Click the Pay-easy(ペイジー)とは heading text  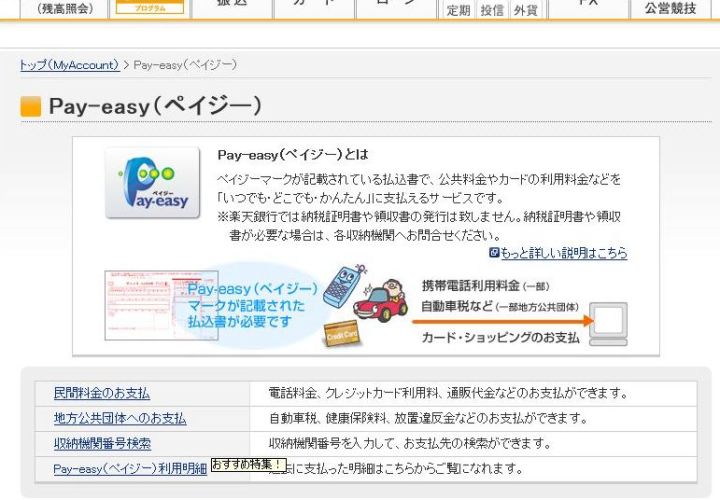293,155
